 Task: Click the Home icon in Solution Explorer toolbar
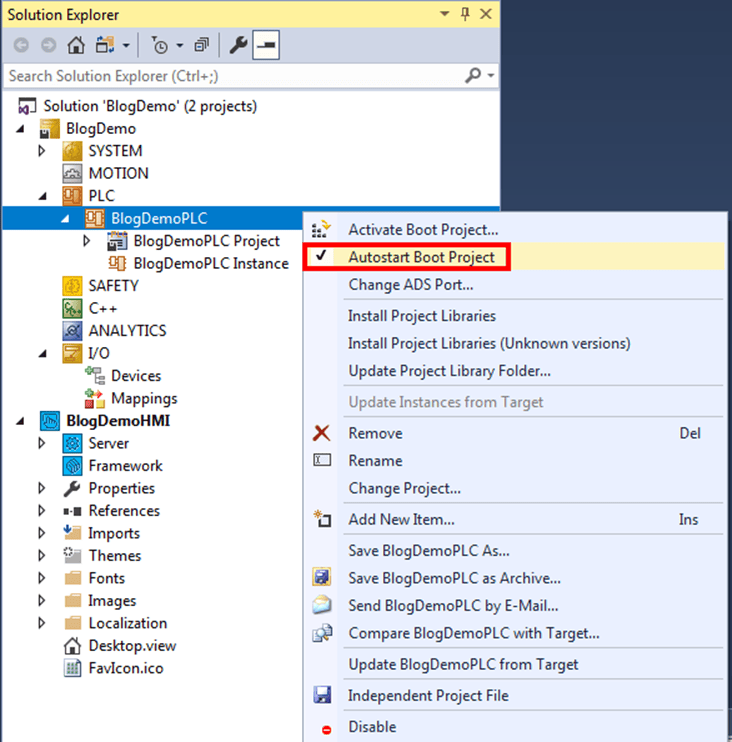click(x=76, y=45)
